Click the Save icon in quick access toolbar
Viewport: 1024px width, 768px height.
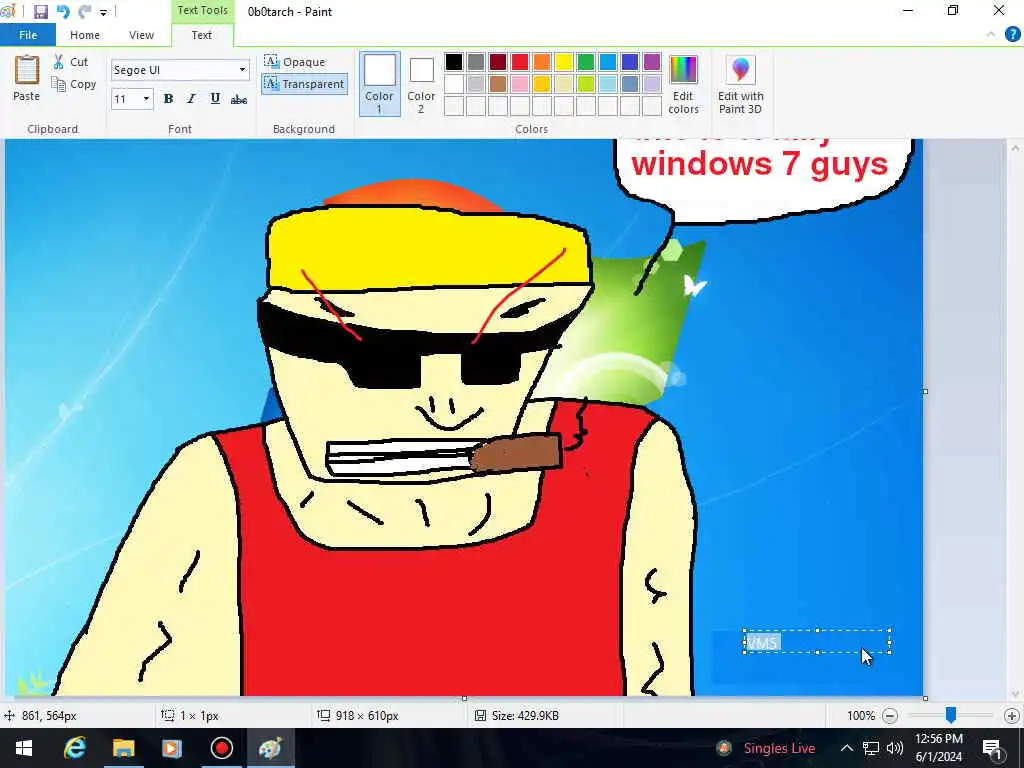click(x=40, y=11)
